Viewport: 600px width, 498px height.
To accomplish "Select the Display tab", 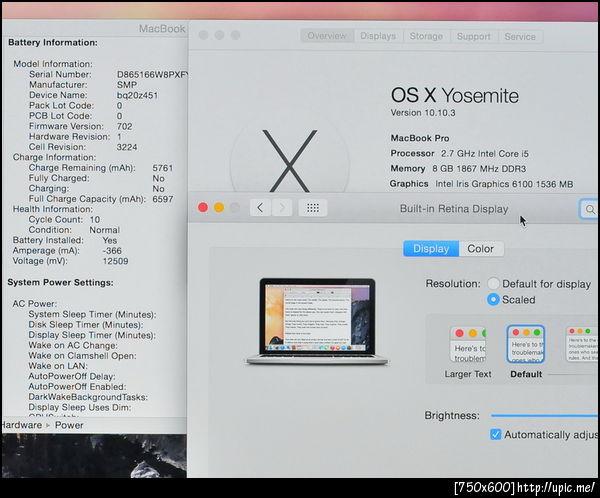I will pos(431,249).
